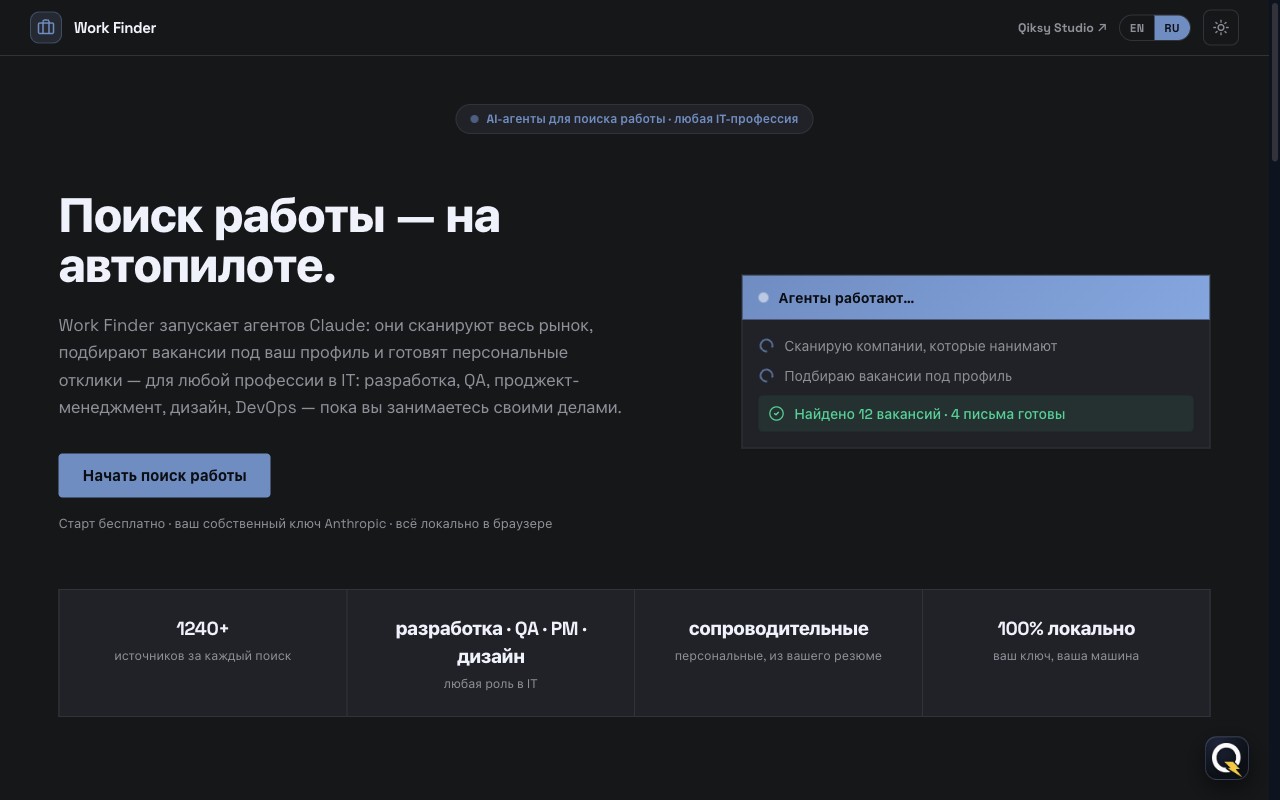Click the text Сканирую компании, которые нанимают
This screenshot has height=800, width=1280.
921,346
